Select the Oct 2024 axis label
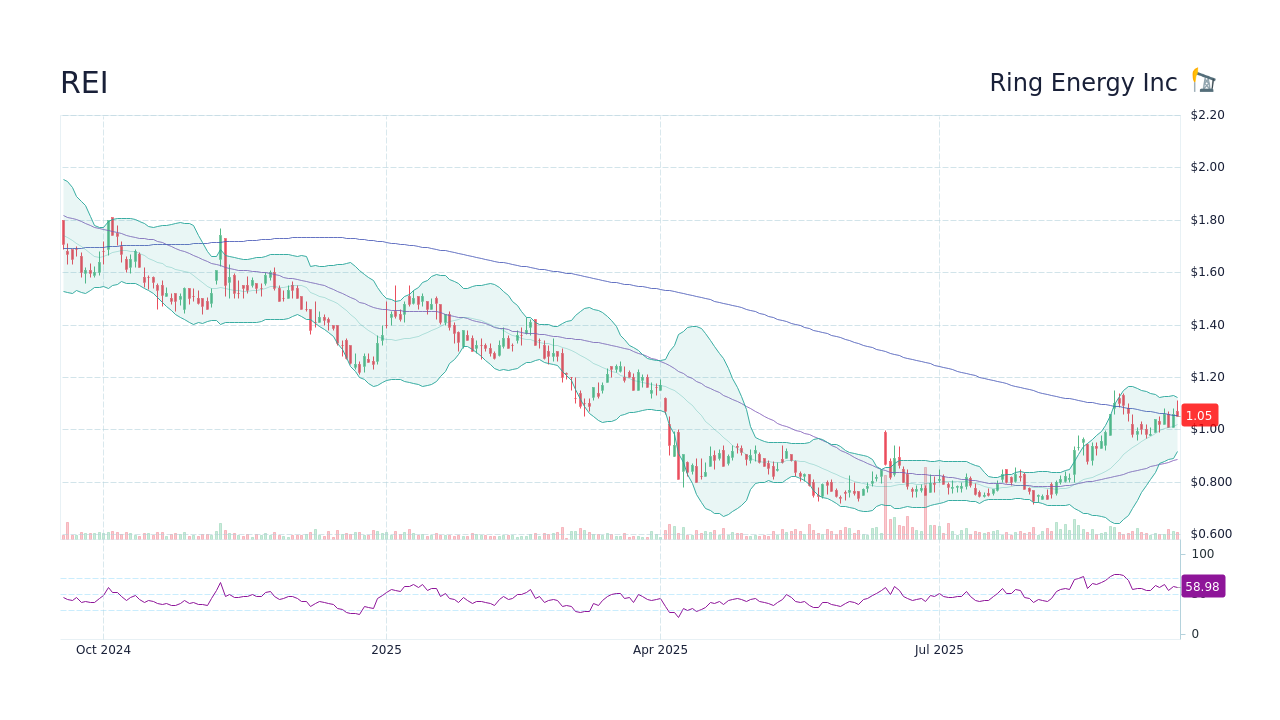Viewport: 1280px width, 720px height. click(x=103, y=649)
